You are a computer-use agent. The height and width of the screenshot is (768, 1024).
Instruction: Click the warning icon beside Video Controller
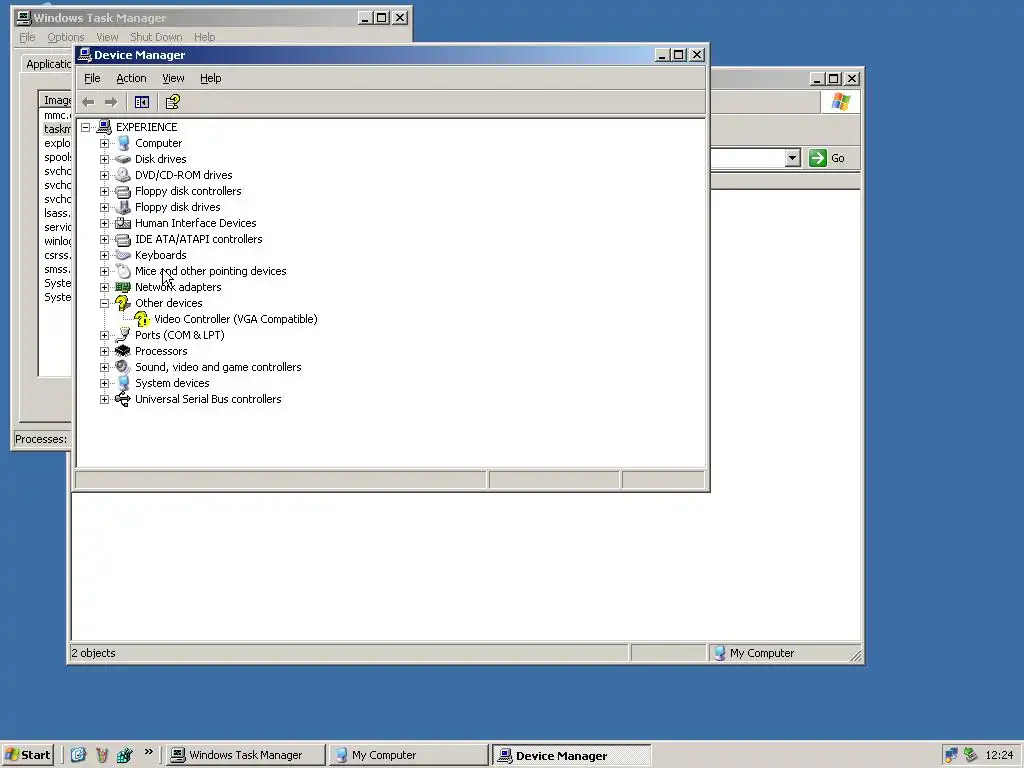point(142,319)
